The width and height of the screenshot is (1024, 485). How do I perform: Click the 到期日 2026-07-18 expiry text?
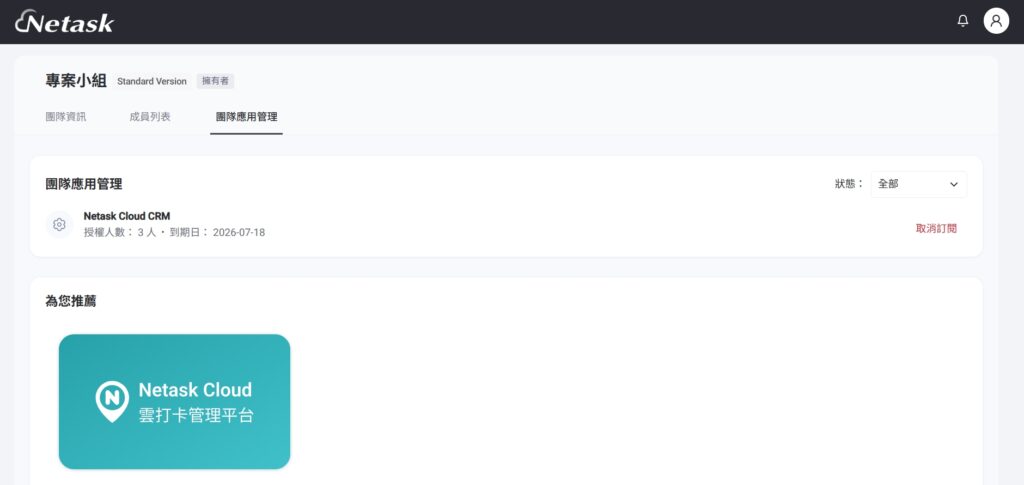pos(217,232)
